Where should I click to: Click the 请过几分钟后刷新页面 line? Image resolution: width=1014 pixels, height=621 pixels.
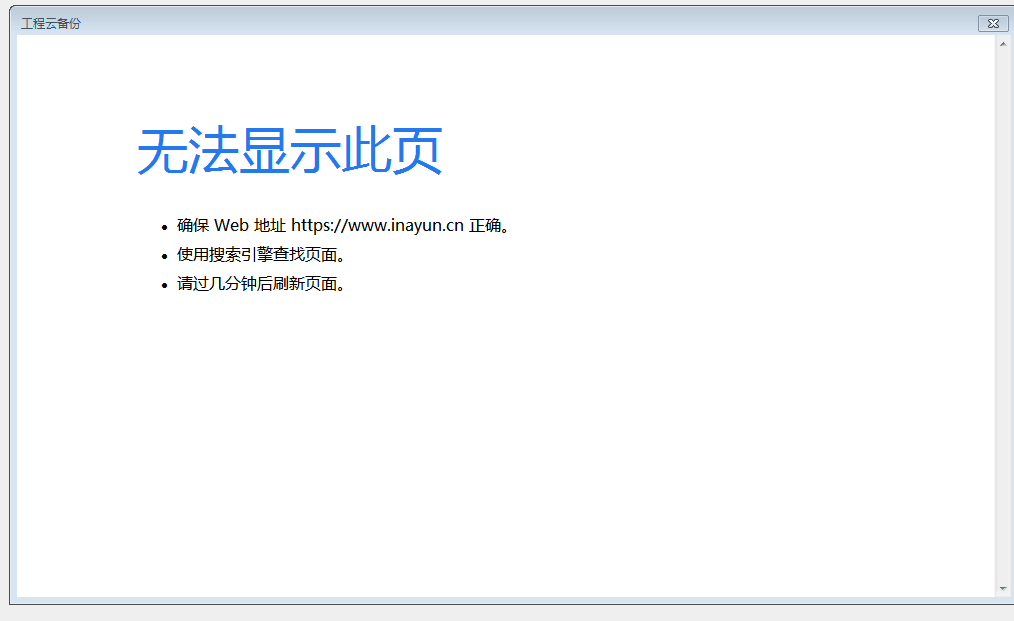261,284
